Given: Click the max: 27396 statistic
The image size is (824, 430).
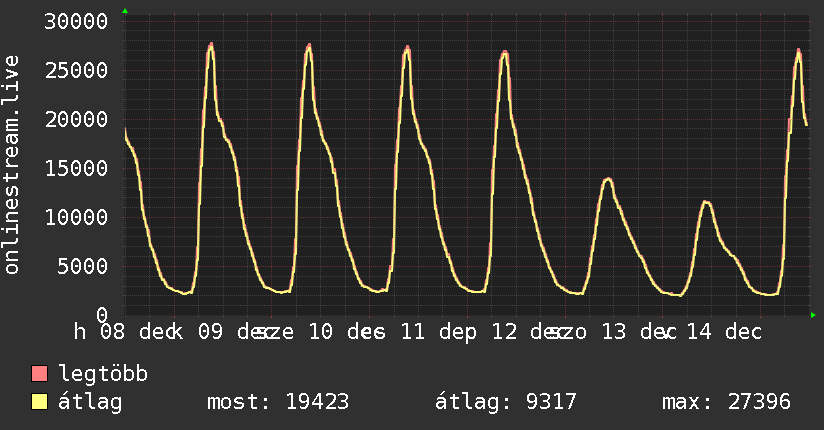Looking at the screenshot, I should (x=726, y=402).
